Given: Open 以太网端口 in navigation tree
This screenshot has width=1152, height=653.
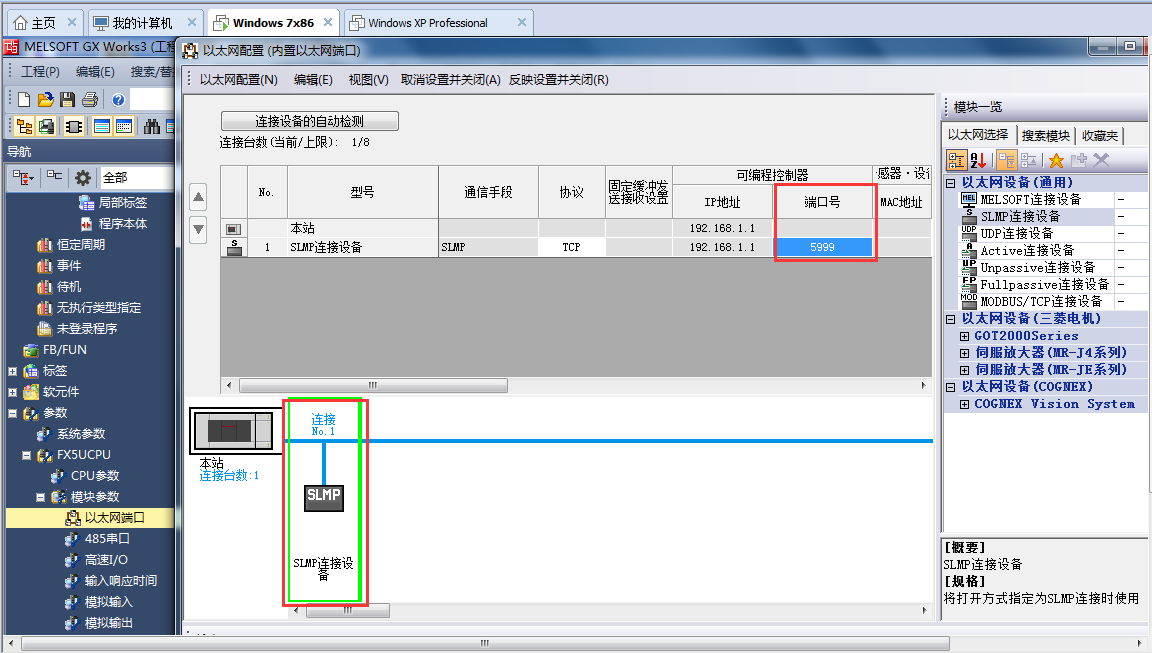Looking at the screenshot, I should (114, 518).
